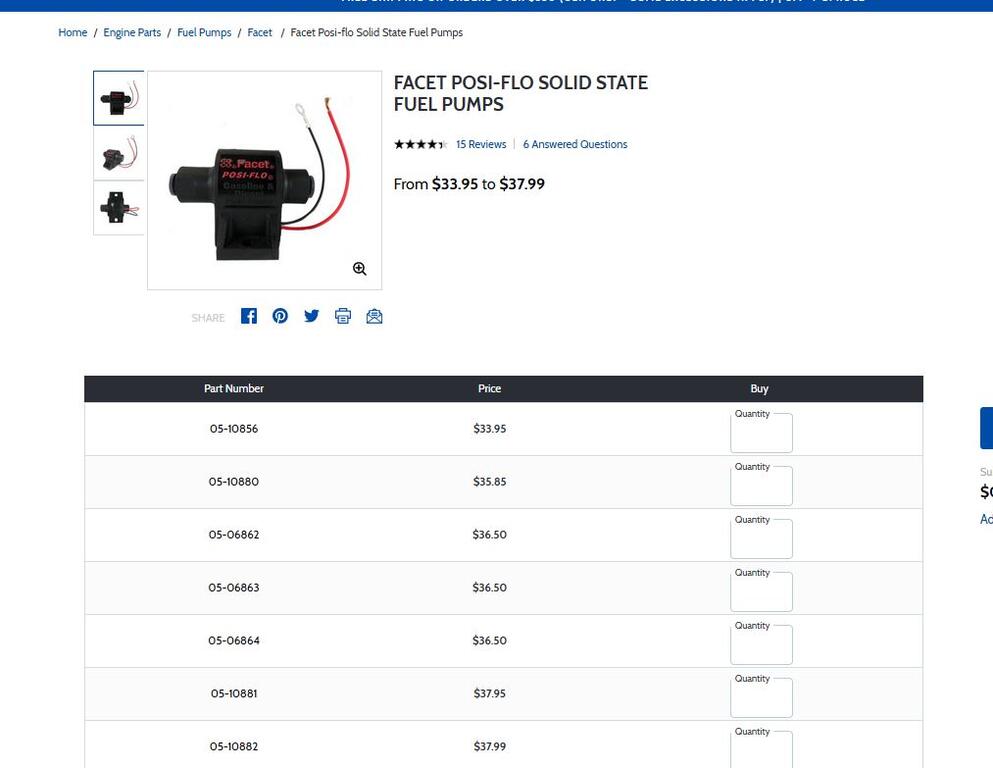Open 6 Answered Questions link
The height and width of the screenshot is (768, 993).
point(575,144)
